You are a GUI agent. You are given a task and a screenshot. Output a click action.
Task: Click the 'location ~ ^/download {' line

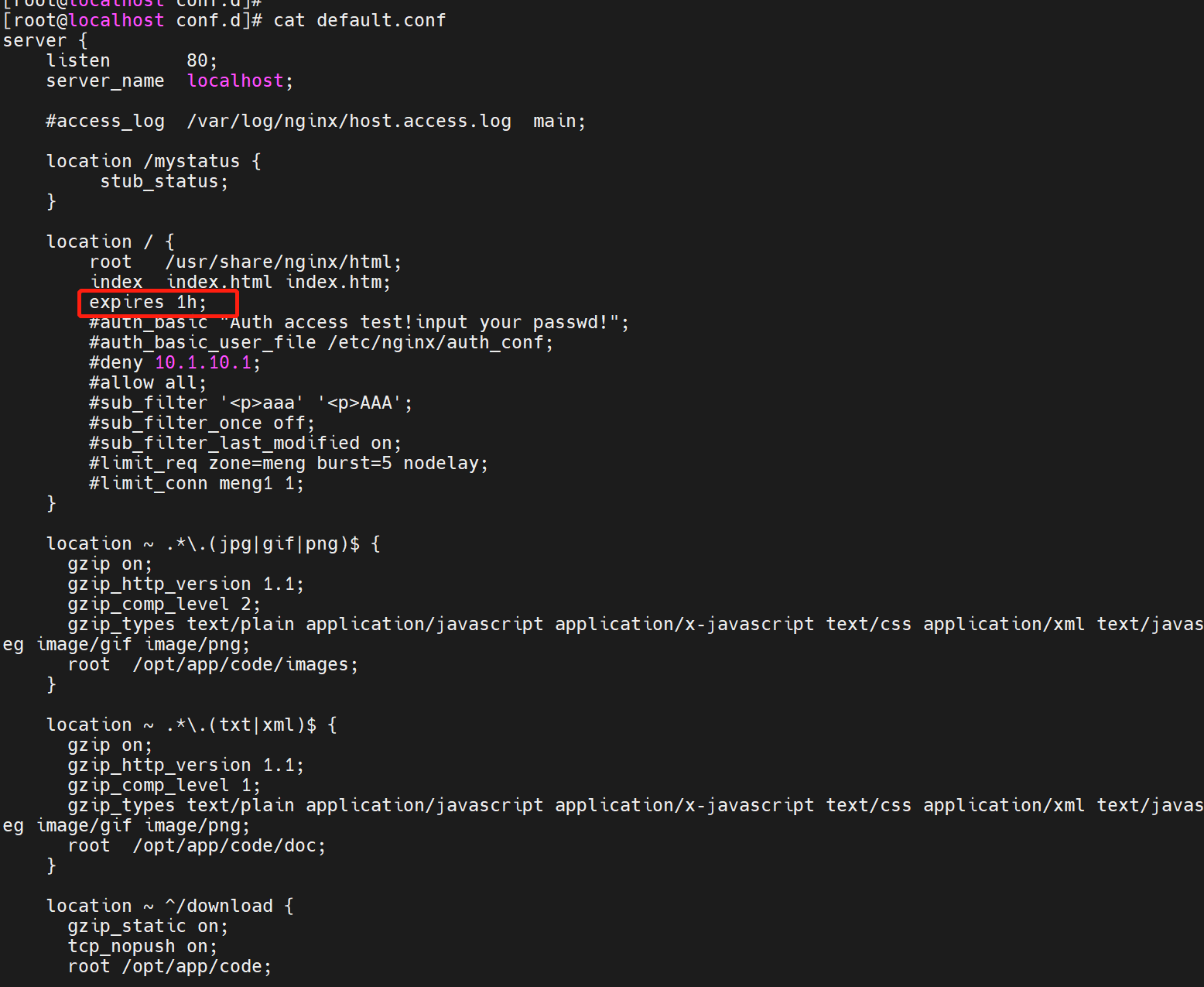click(x=169, y=906)
